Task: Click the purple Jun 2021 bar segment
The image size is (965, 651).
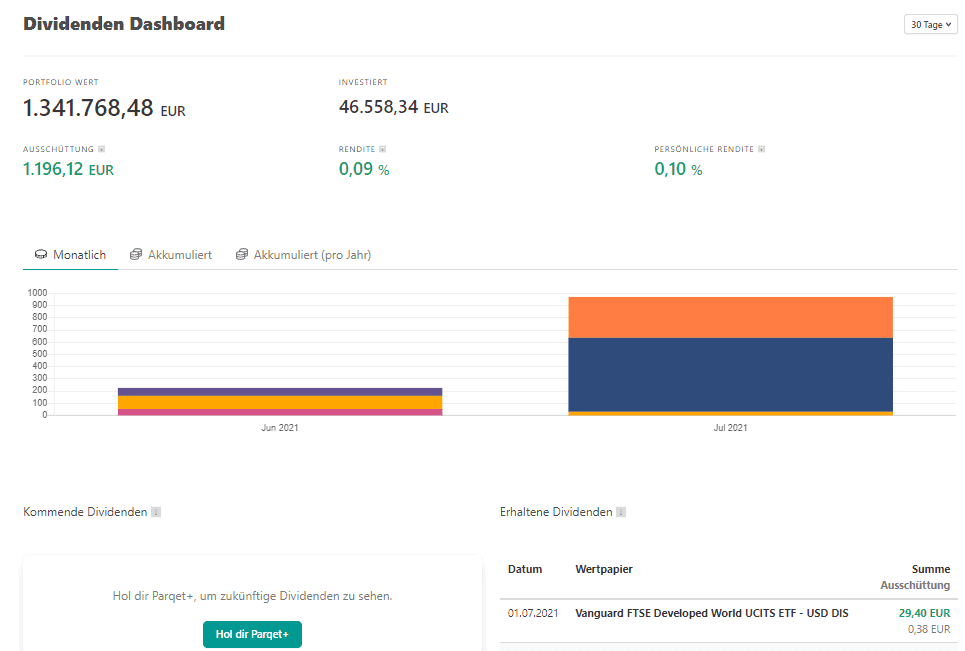Action: point(280,391)
